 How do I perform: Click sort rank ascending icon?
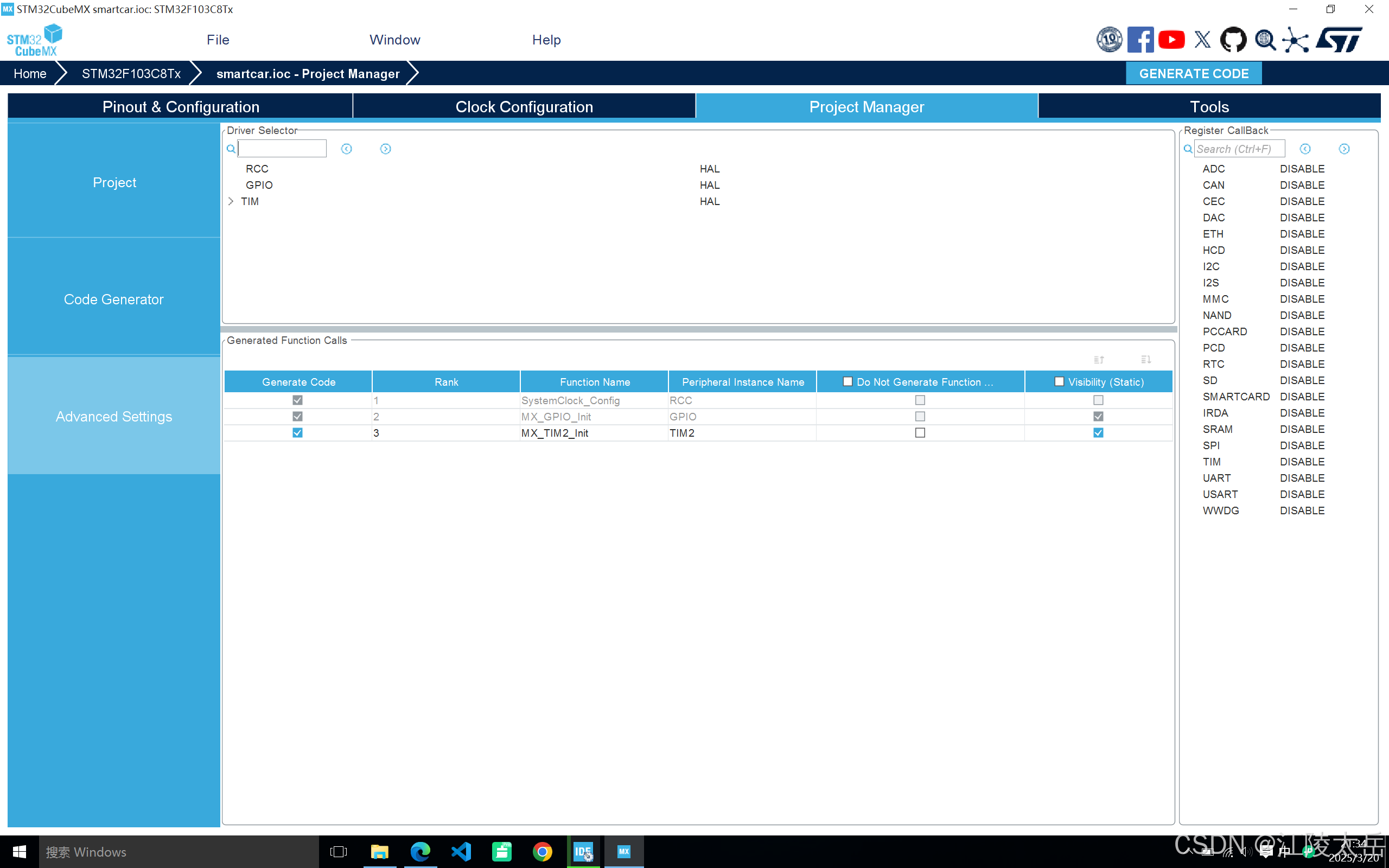(1099, 360)
